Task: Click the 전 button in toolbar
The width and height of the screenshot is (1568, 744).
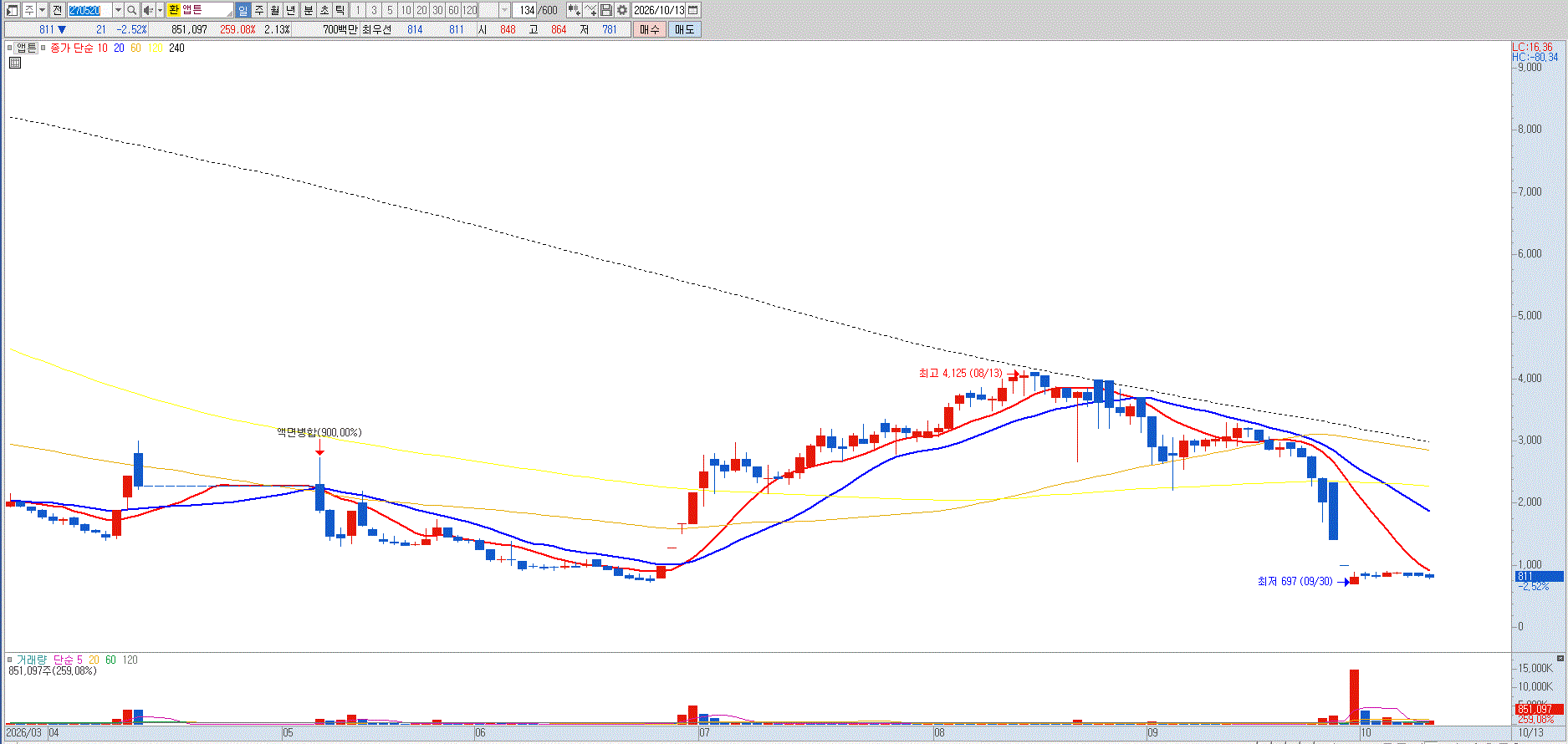Action: (57, 10)
